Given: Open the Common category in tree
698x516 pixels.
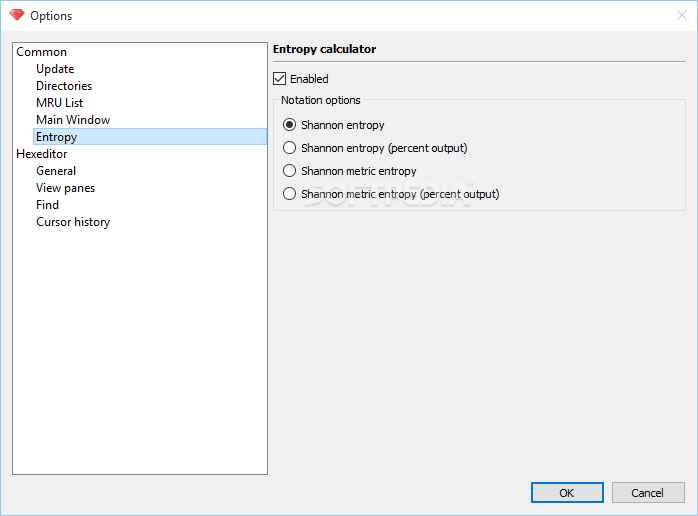Looking at the screenshot, I should tap(41, 52).
